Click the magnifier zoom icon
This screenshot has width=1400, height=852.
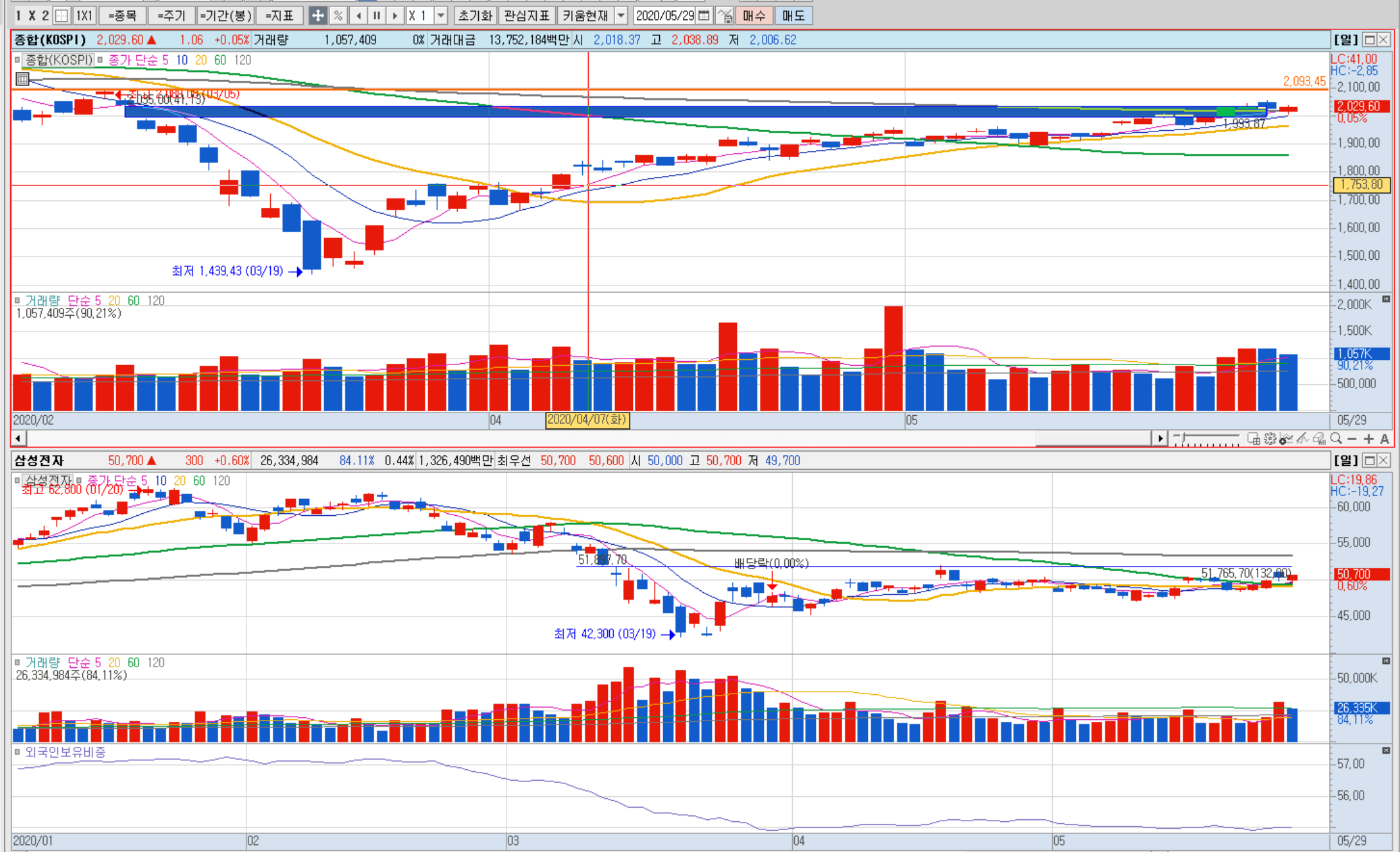pos(1336,439)
